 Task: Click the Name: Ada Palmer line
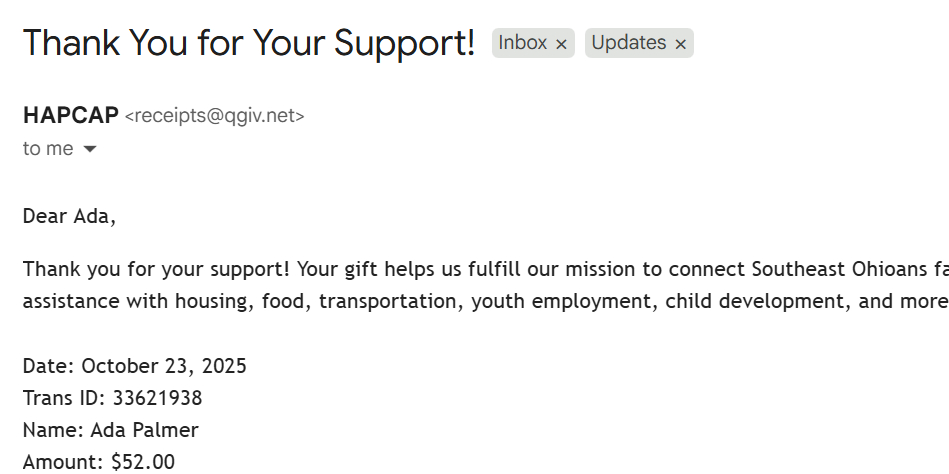[110, 430]
